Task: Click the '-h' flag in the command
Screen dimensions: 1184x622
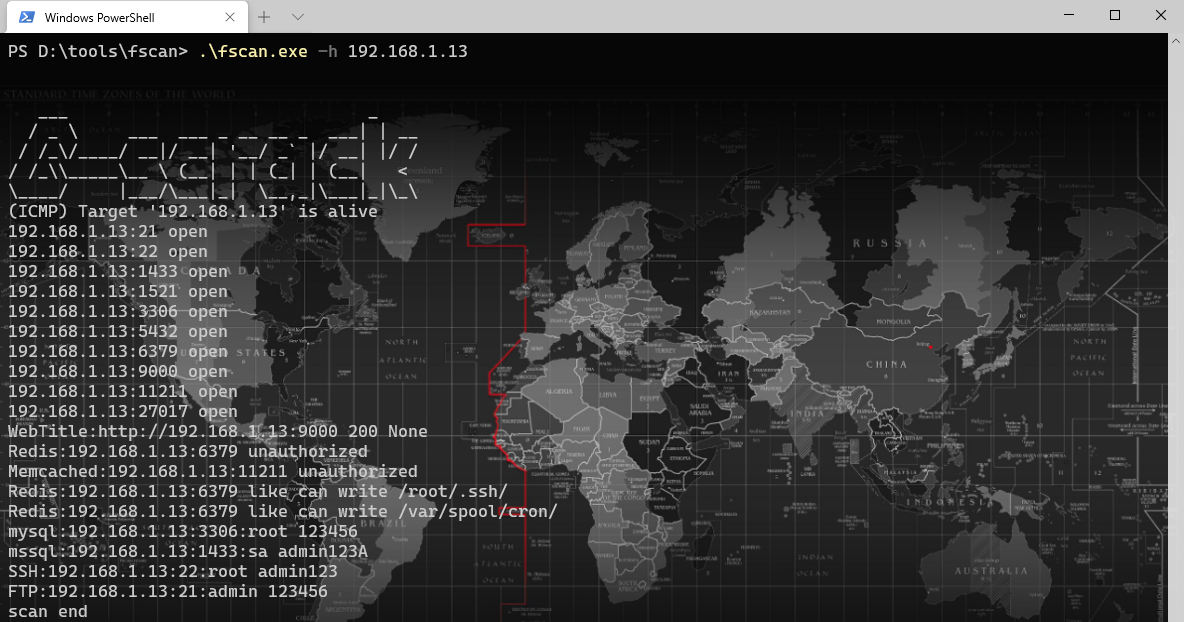Action: (328, 51)
